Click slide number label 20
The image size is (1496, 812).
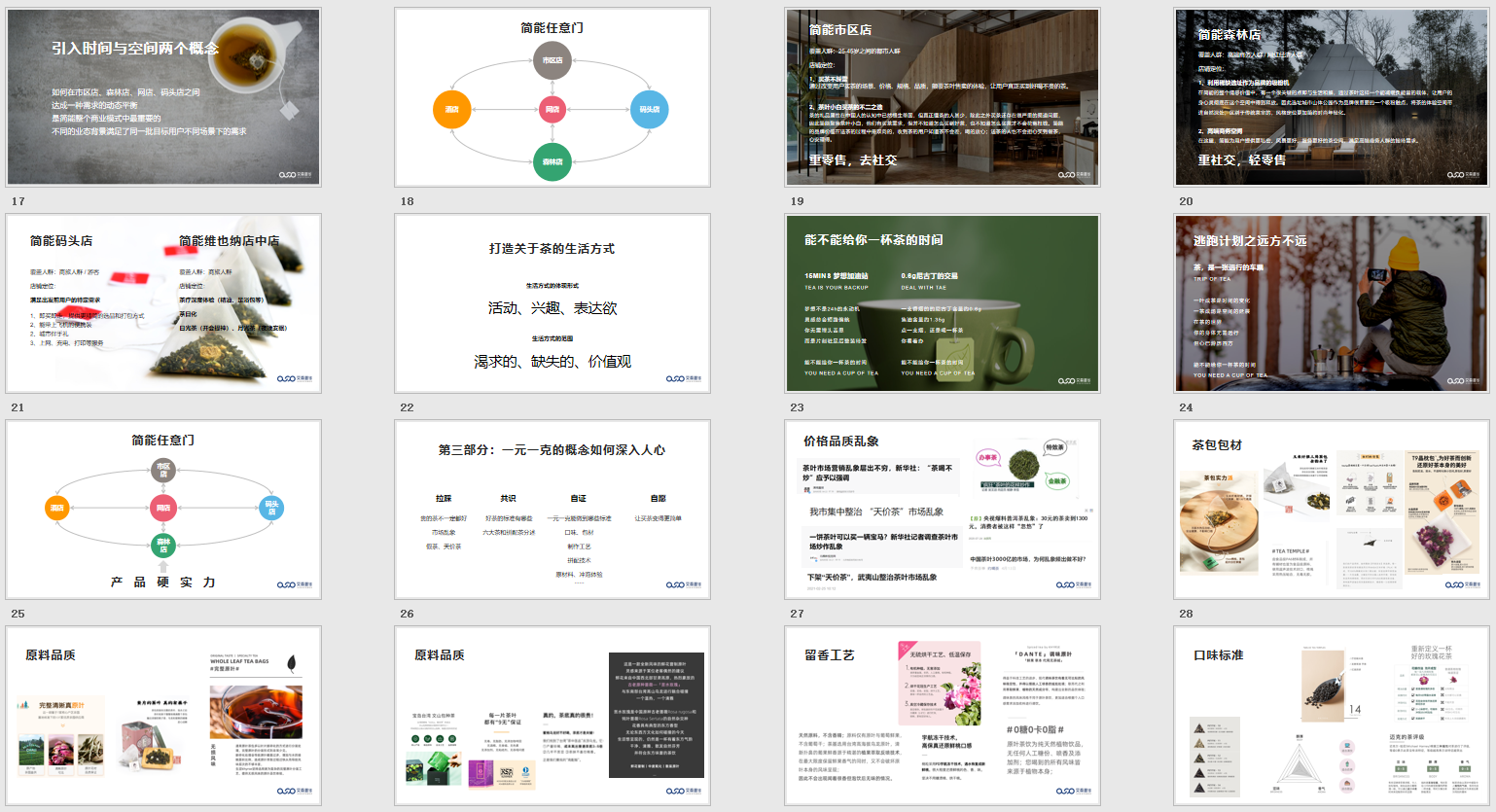tap(1187, 201)
